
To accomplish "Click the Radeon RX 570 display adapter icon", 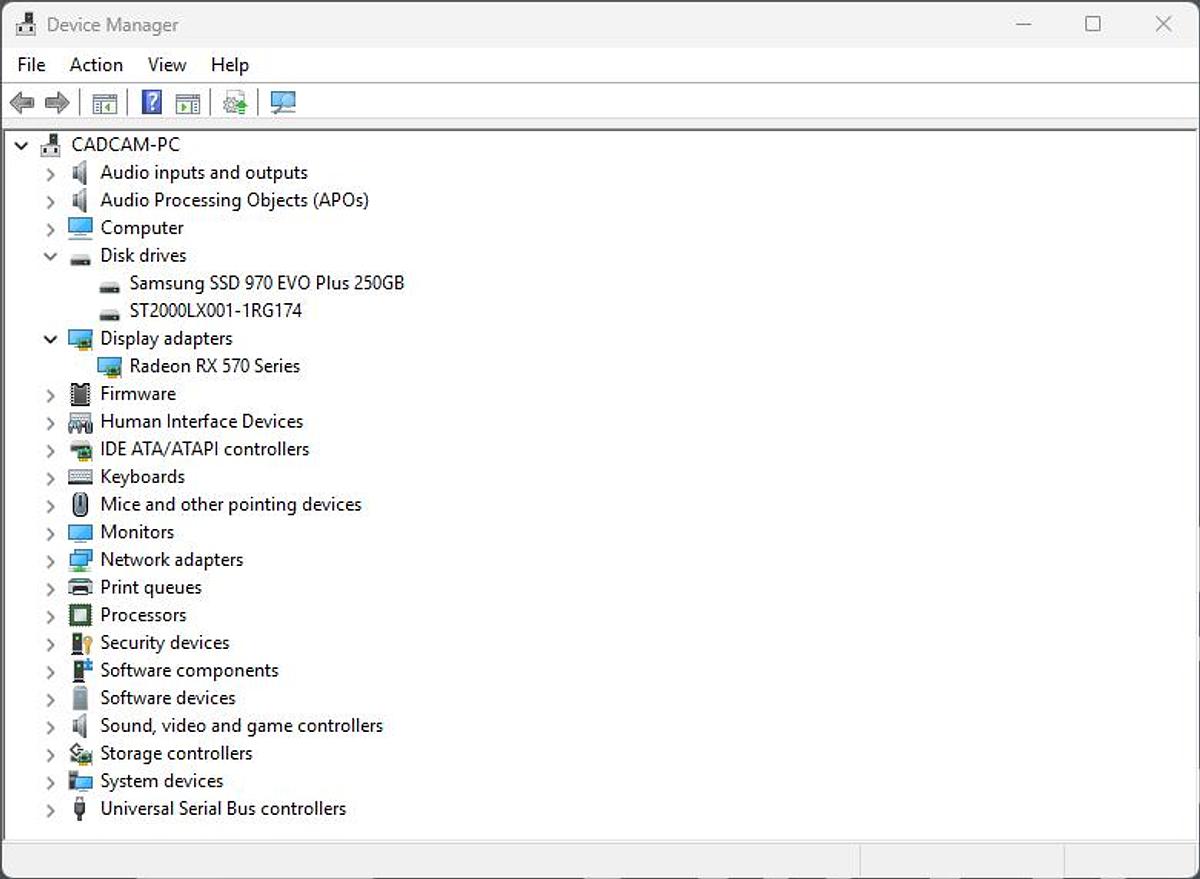I will [110, 366].
